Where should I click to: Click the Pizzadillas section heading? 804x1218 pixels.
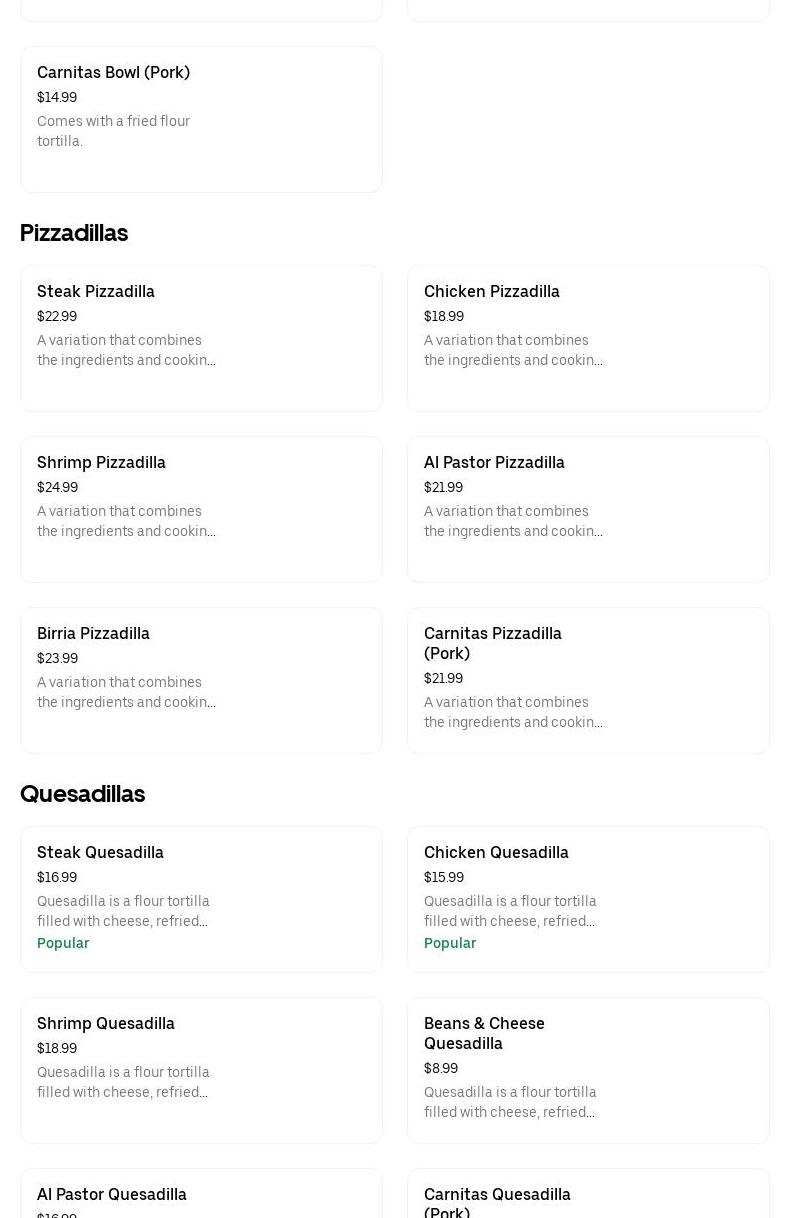(x=74, y=233)
